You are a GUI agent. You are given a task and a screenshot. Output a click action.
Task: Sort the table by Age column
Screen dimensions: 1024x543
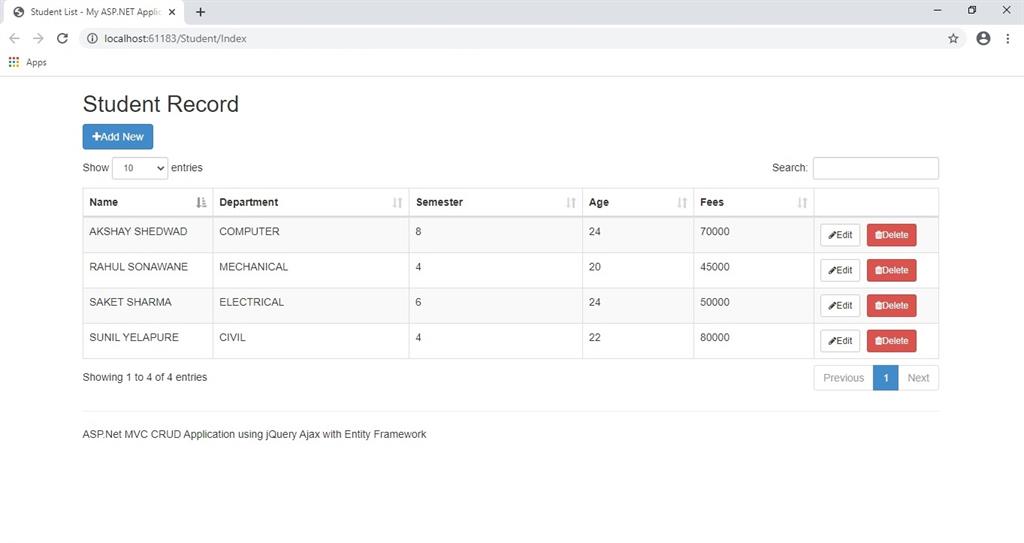click(x=637, y=202)
